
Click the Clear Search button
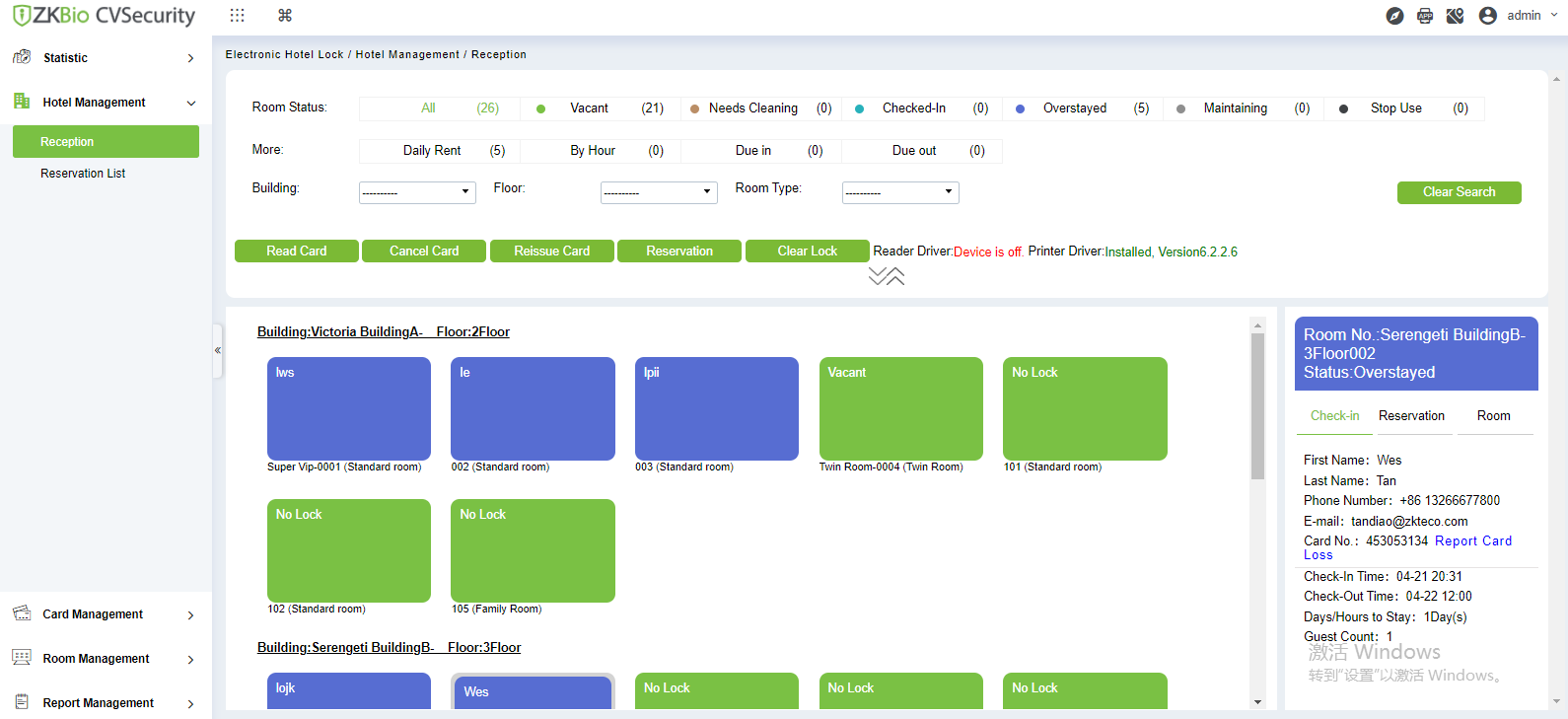[x=1459, y=192]
